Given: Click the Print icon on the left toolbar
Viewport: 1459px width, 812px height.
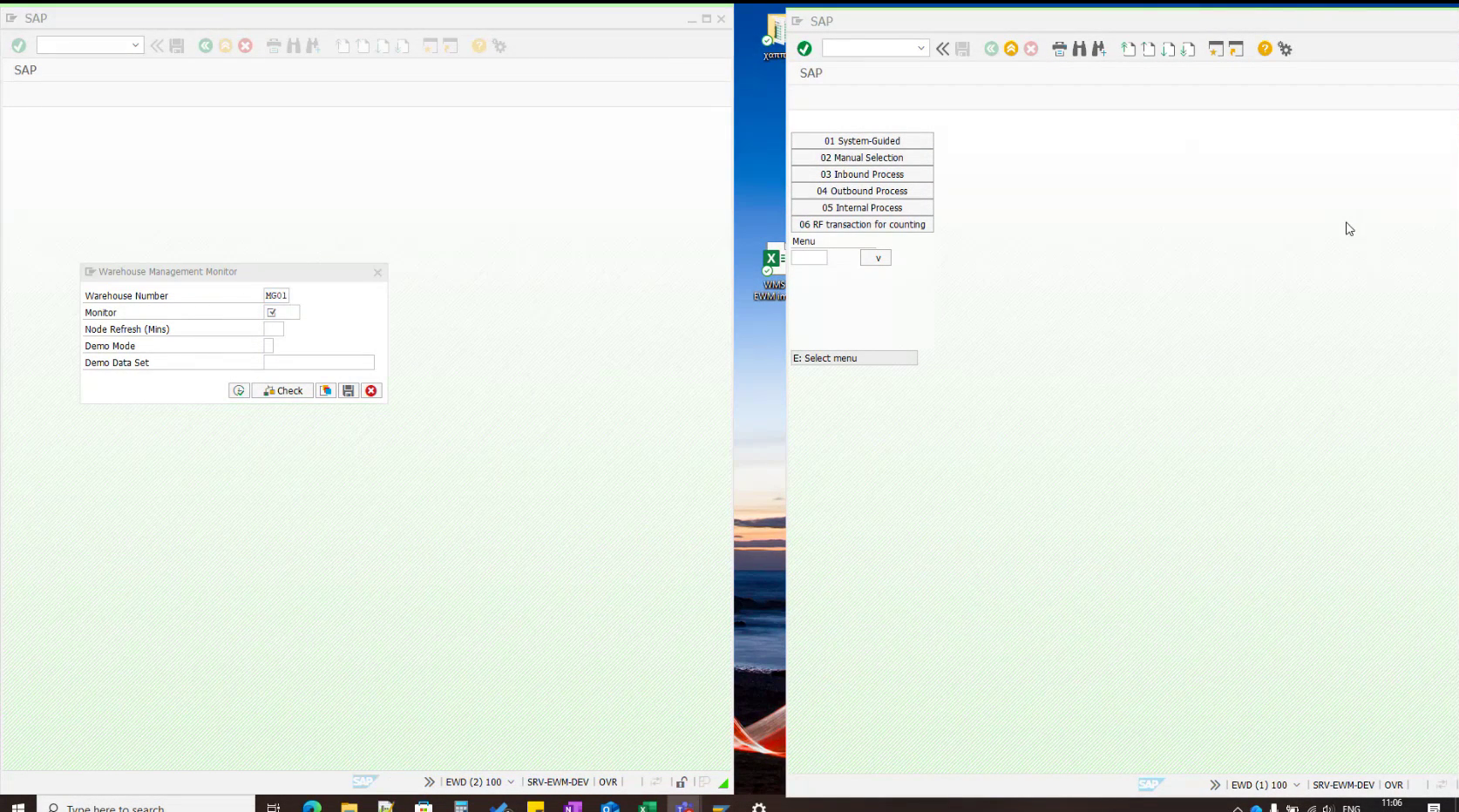Looking at the screenshot, I should click(x=273, y=45).
